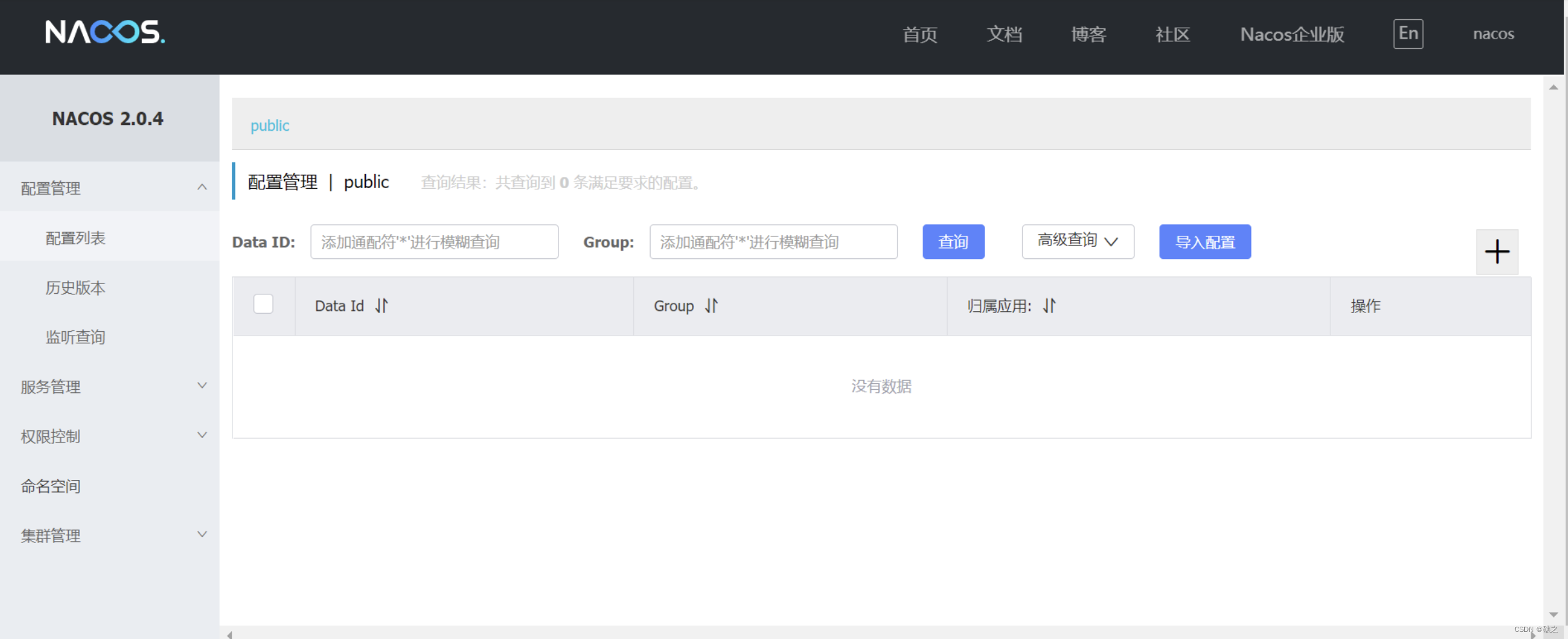Open Nacos企业版 link
This screenshot has width=1568, height=639.
pos(1292,34)
